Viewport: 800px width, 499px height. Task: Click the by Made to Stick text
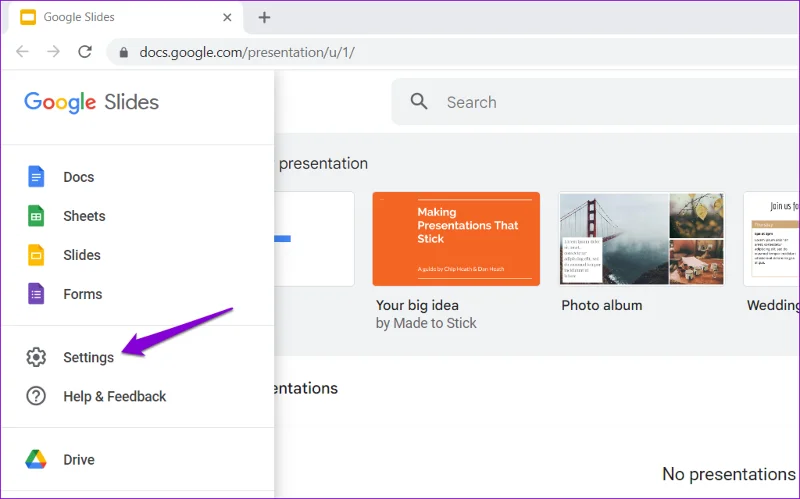point(426,323)
